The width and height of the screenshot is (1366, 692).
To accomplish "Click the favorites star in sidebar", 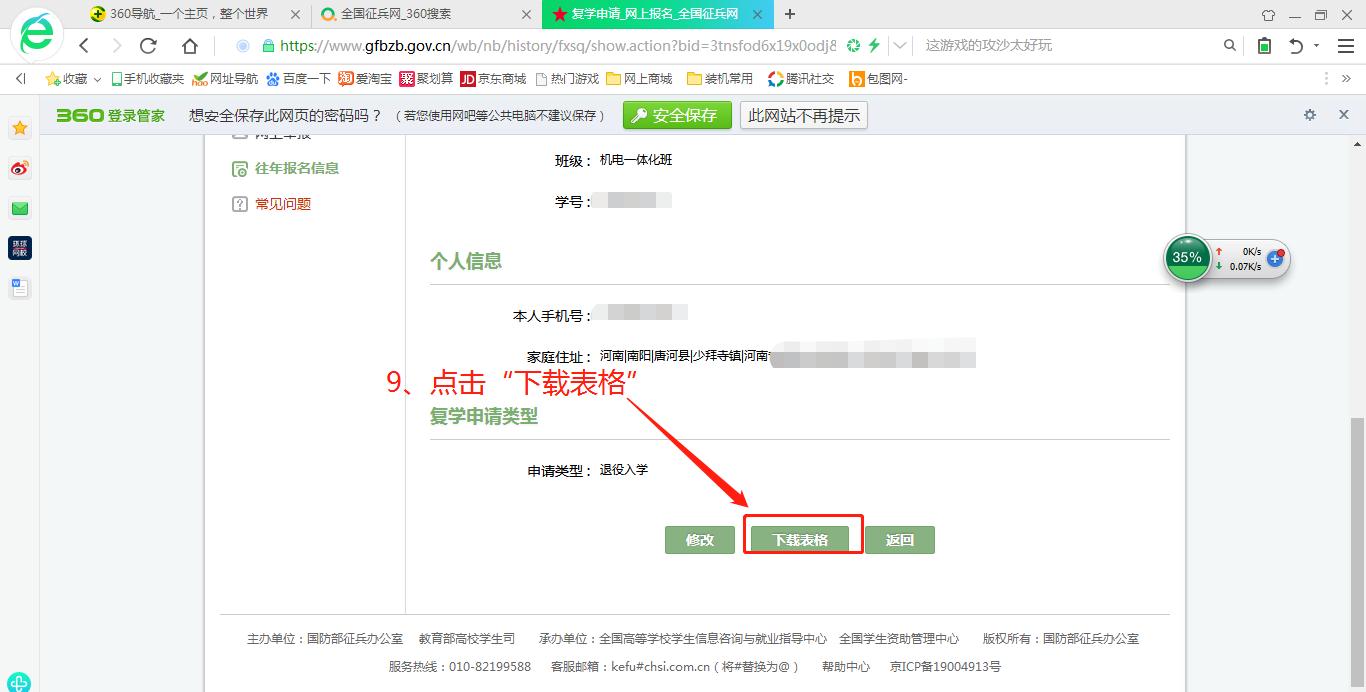I will tap(20, 128).
